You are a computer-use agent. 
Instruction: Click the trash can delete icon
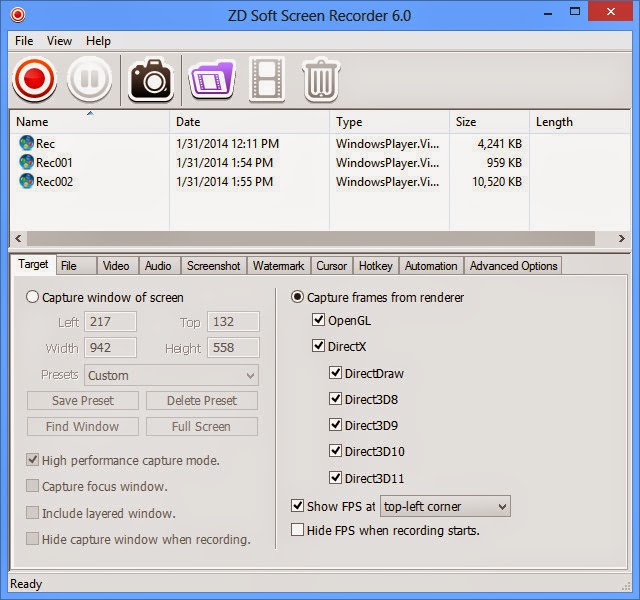pyautogui.click(x=321, y=79)
